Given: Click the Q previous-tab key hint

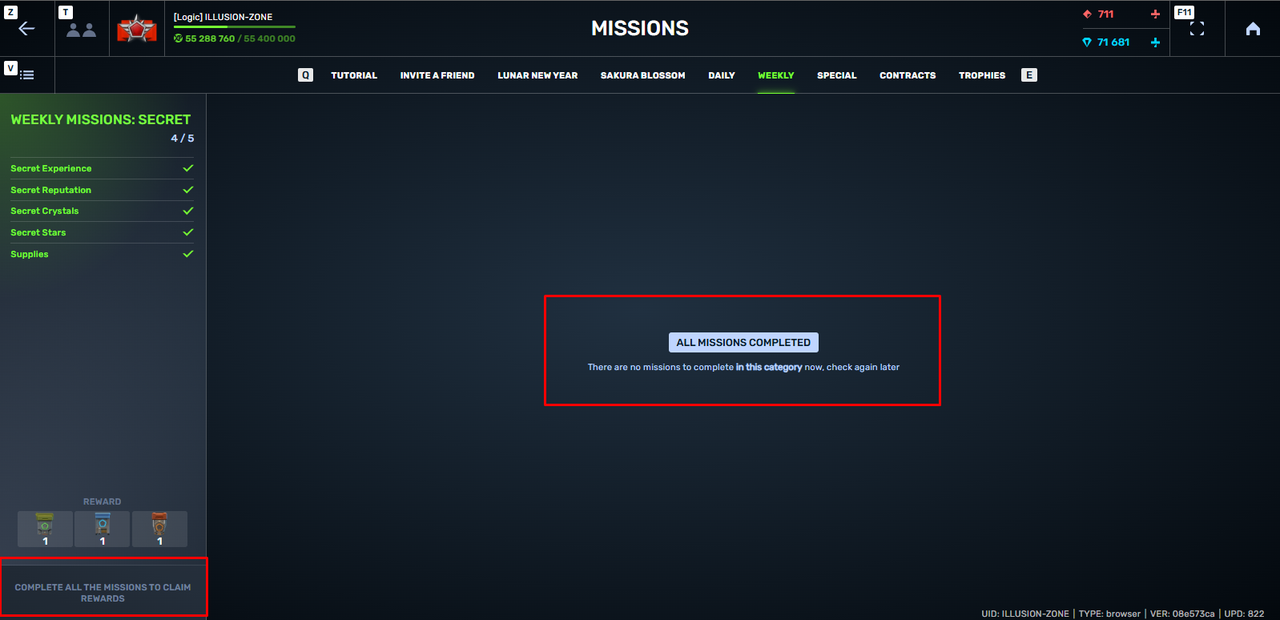Looking at the screenshot, I should [x=306, y=75].
